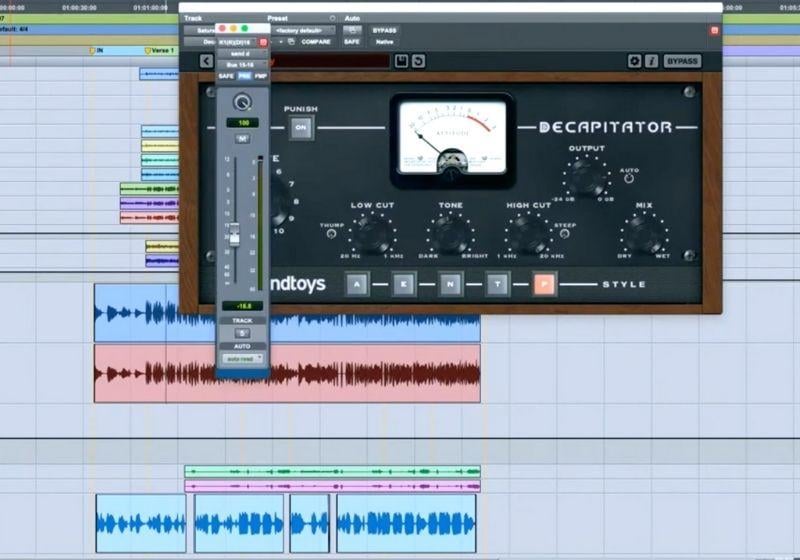Screen dimensions: 800x560
Task: Toggle the Punish ON button
Action: (x=301, y=128)
